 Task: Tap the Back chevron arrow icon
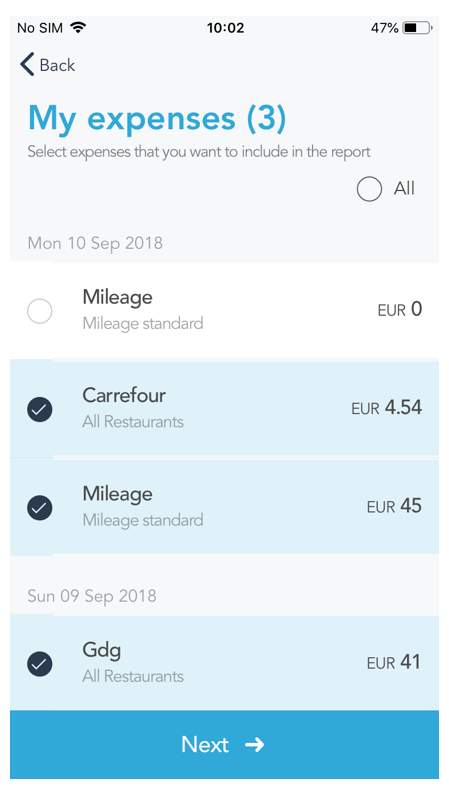27,65
